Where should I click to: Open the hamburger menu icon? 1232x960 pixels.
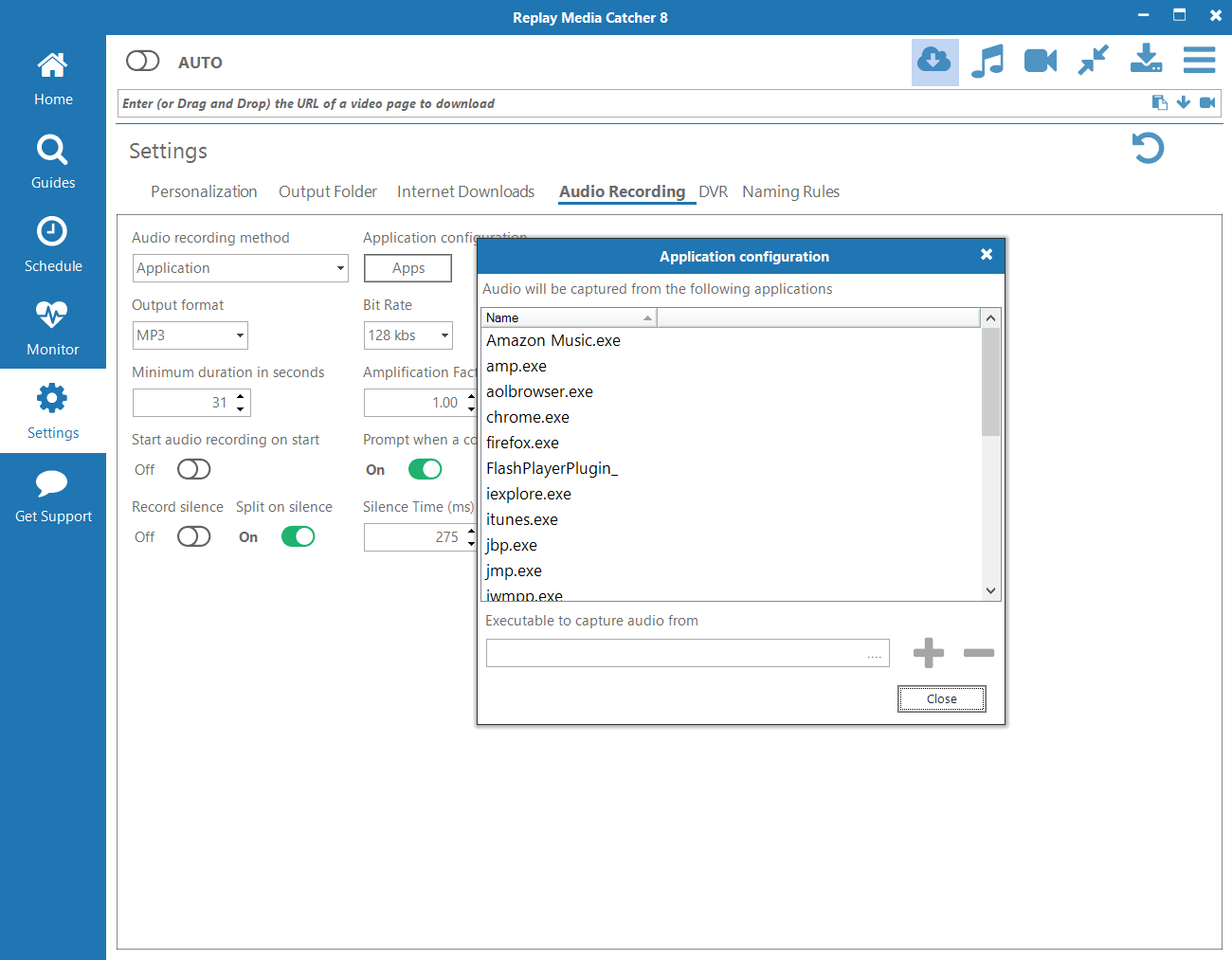(x=1199, y=61)
